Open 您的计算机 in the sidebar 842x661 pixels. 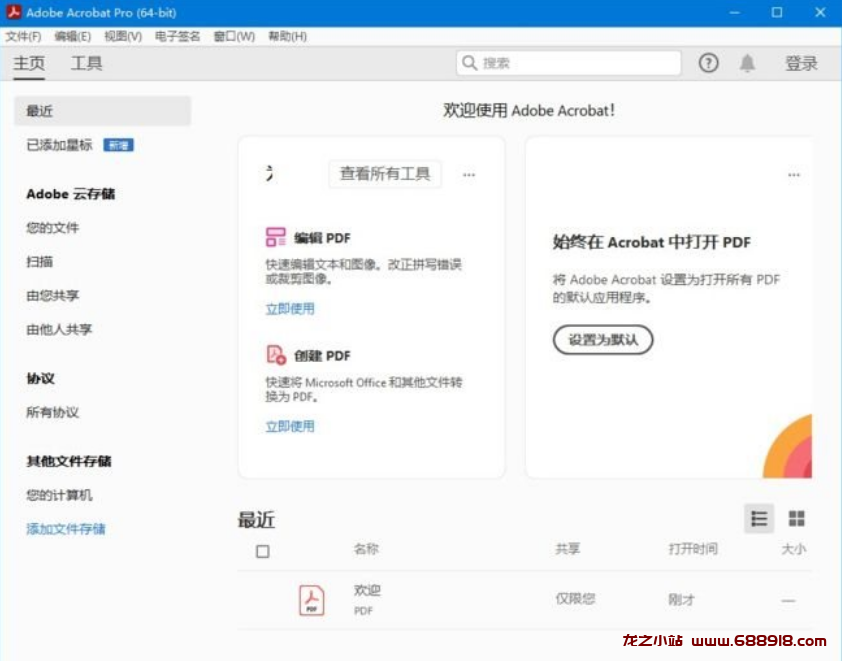click(59, 495)
